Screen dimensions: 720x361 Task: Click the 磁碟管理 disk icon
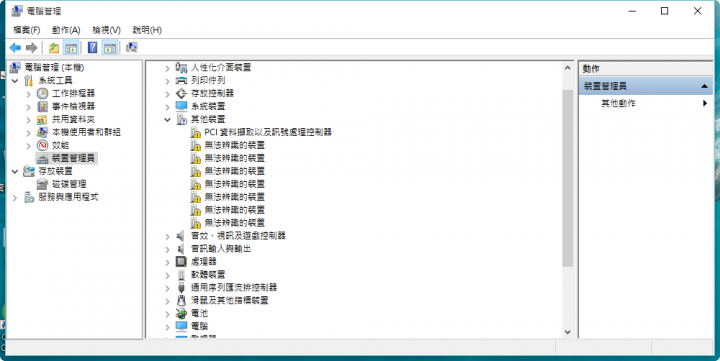[42, 184]
